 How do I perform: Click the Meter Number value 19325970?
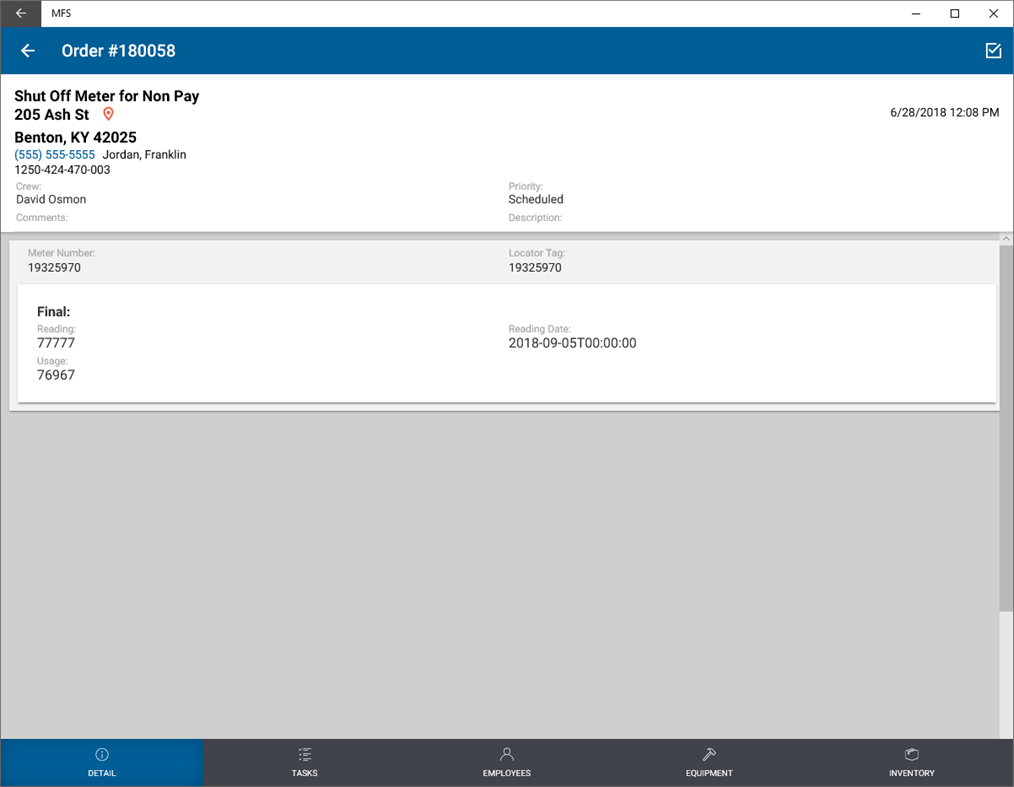(x=54, y=267)
